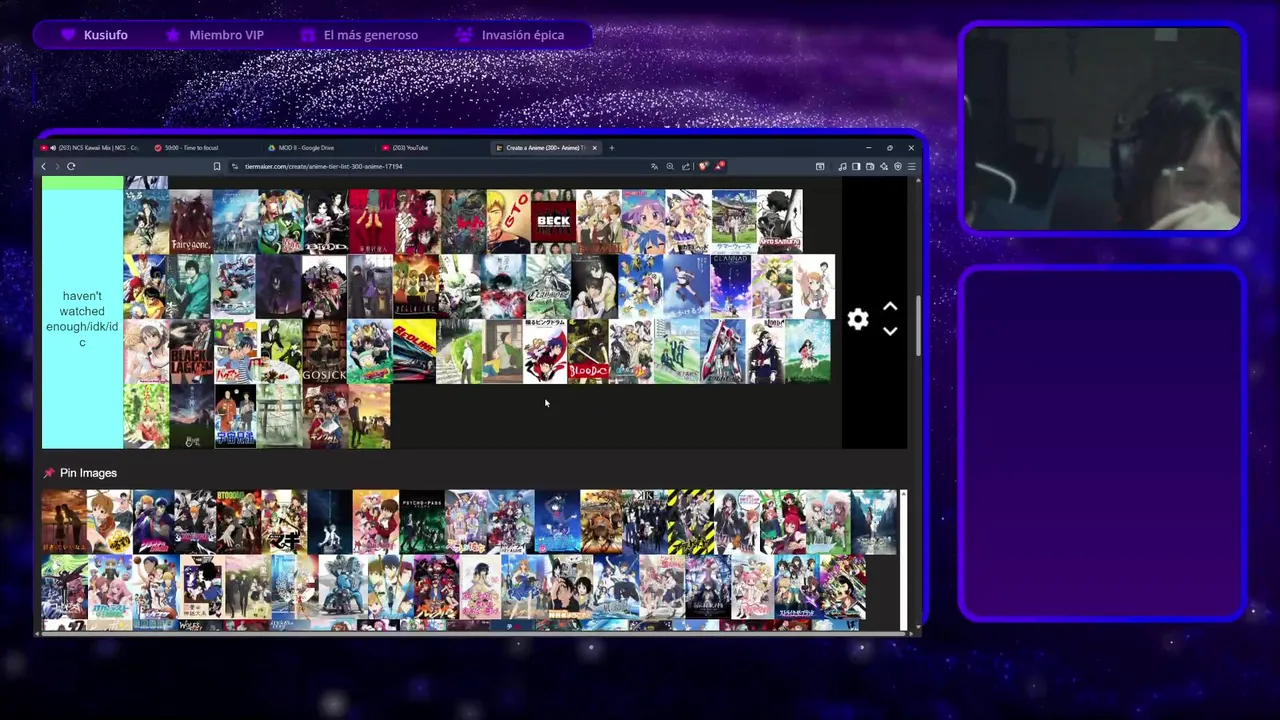1280x720 pixels.
Task: Move tier row up with the up arrow
Action: (x=890, y=307)
